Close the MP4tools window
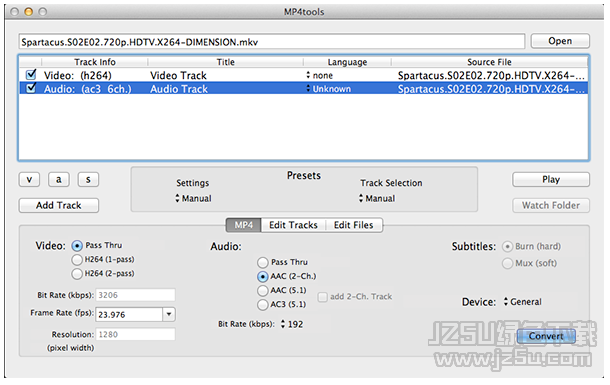 coord(14,12)
